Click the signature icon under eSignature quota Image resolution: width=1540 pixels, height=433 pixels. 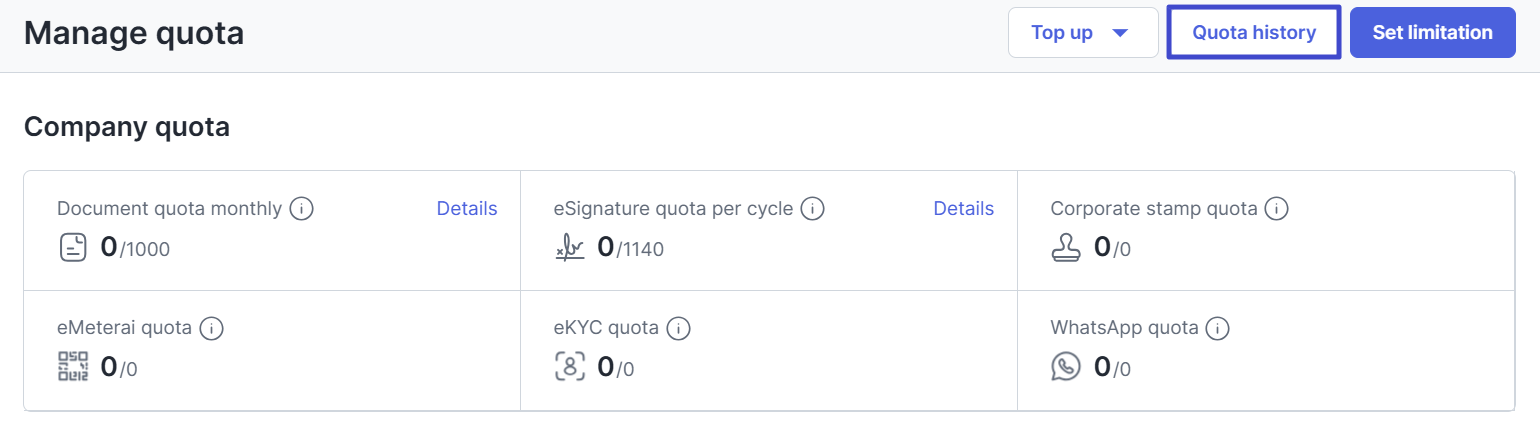pos(570,248)
